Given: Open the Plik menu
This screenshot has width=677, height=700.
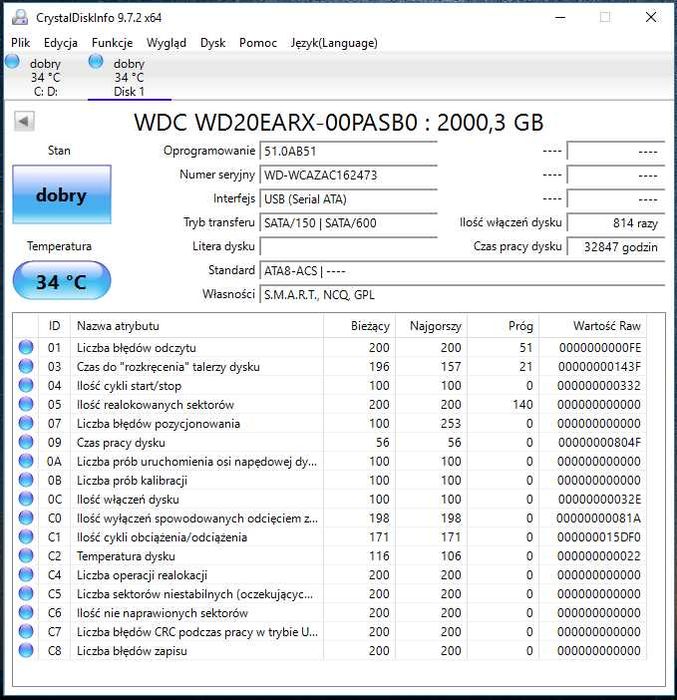Looking at the screenshot, I should [21, 43].
